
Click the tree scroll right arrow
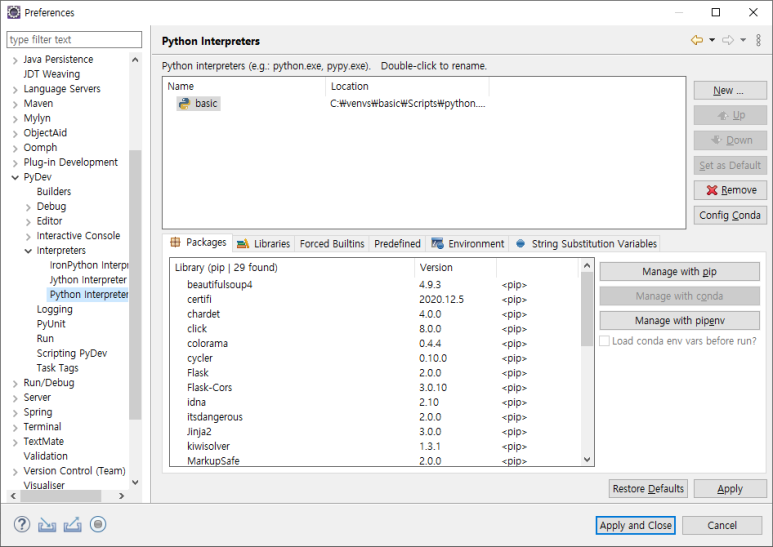tap(121, 496)
